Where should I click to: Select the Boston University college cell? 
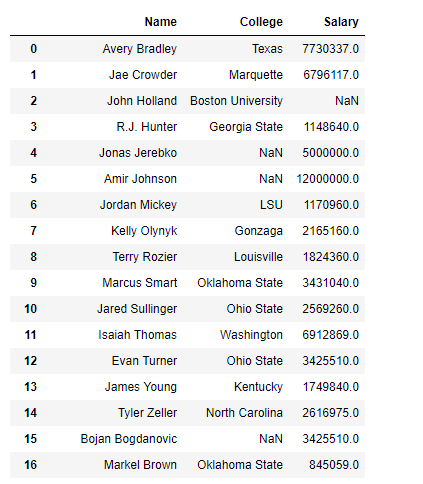point(236,101)
